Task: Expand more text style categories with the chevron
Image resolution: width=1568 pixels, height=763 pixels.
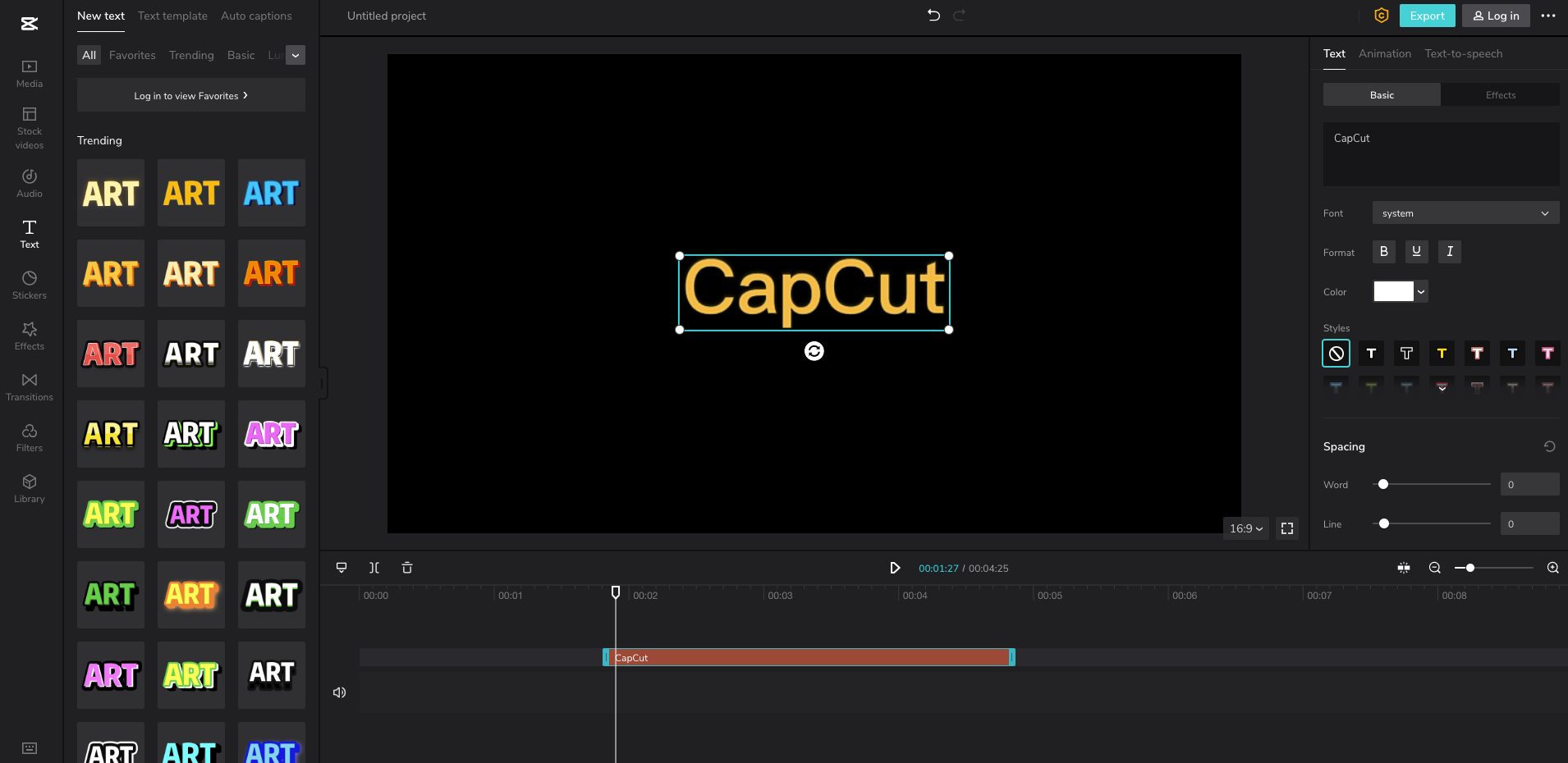Action: click(295, 55)
